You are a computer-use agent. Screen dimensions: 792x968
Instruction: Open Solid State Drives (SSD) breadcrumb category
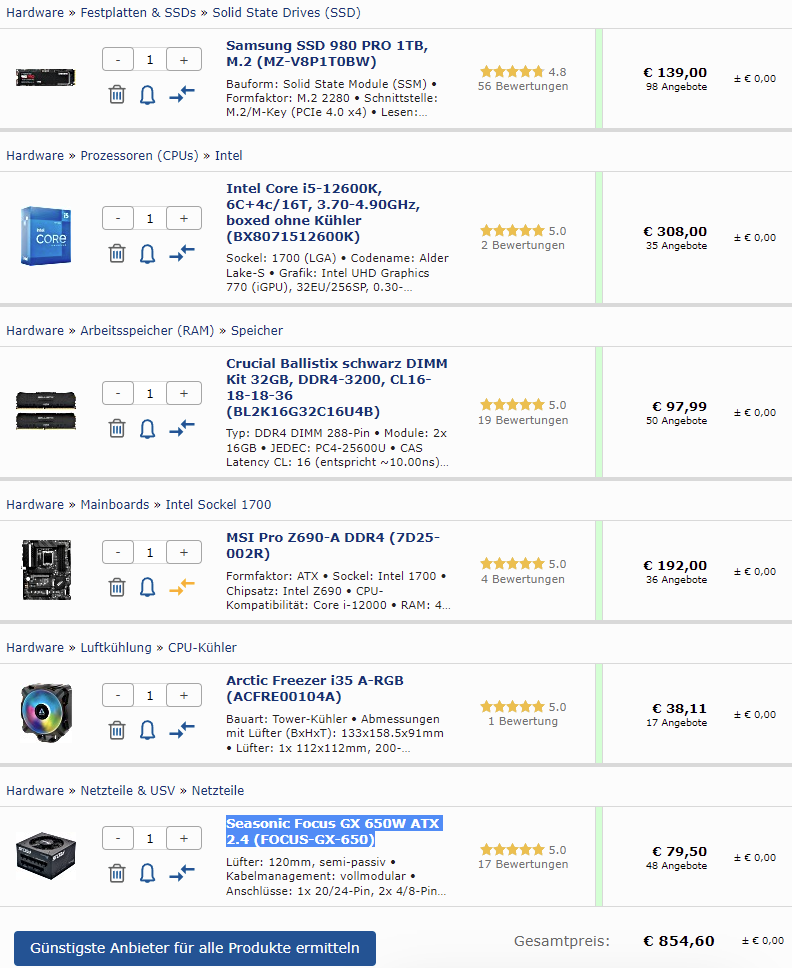pos(286,12)
